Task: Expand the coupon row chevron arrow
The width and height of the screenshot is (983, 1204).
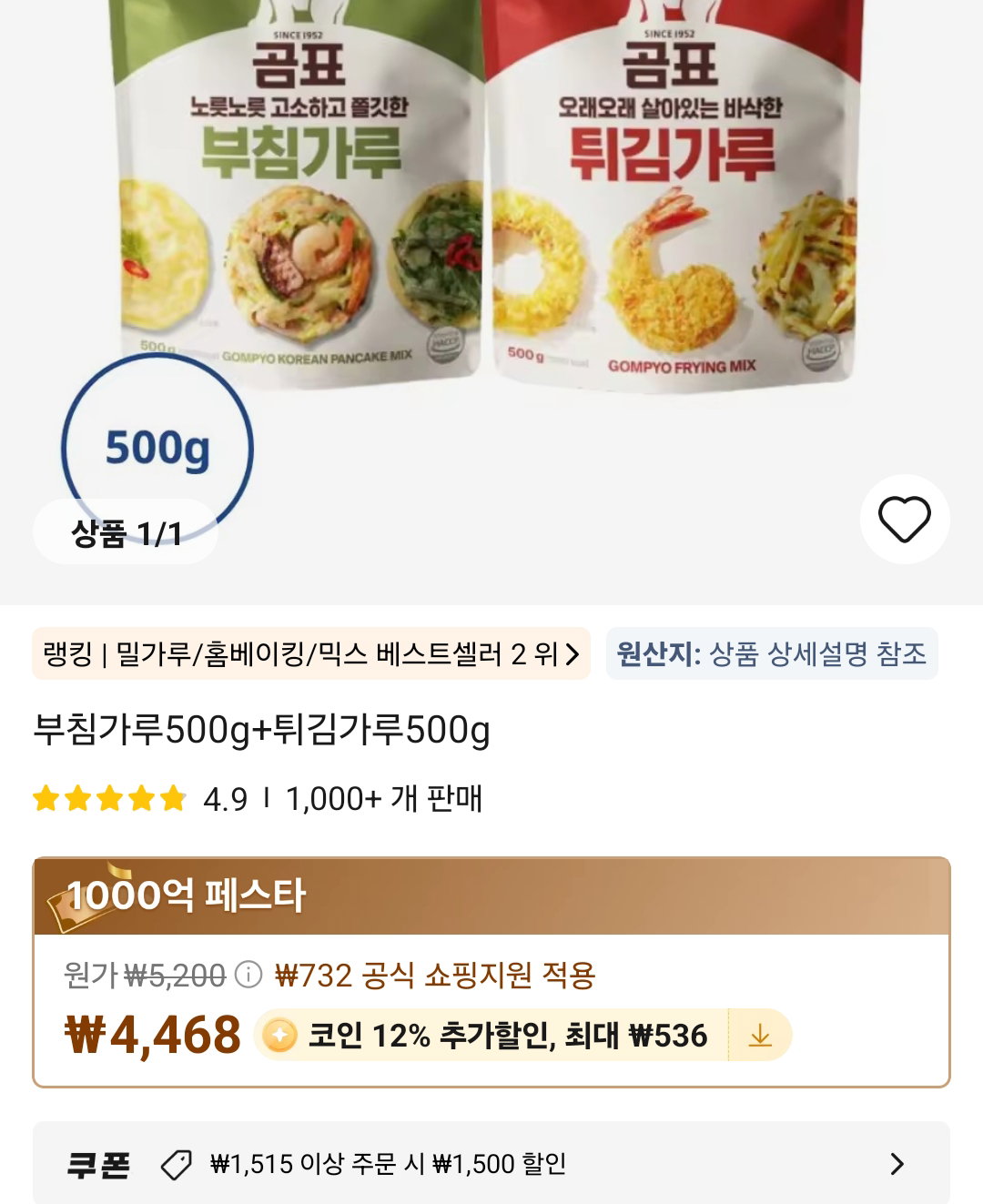Action: pyautogui.click(x=897, y=1164)
